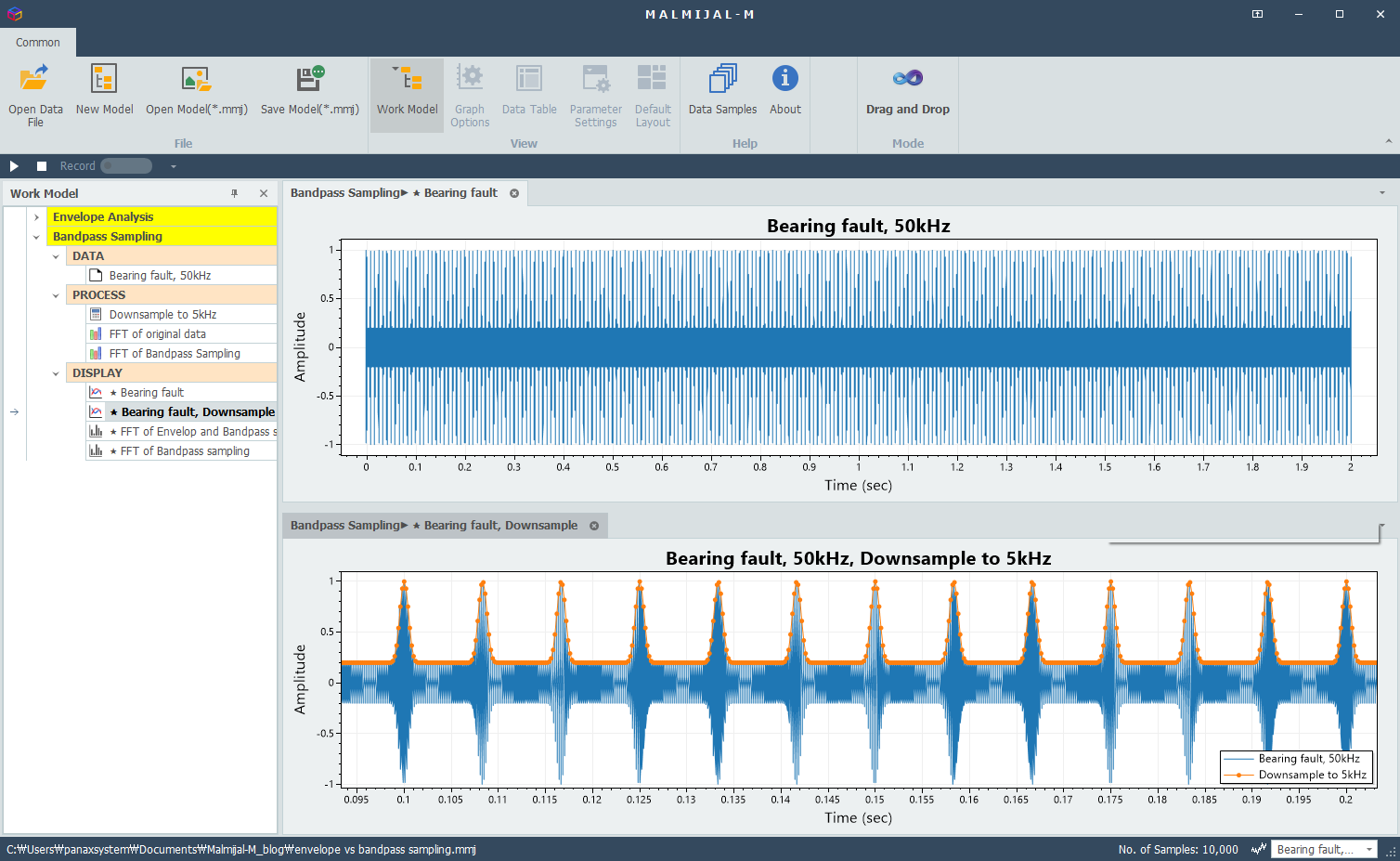Viewport: 1400px width, 861px height.
Task: Click the file path in the status bar
Action: [x=241, y=850]
